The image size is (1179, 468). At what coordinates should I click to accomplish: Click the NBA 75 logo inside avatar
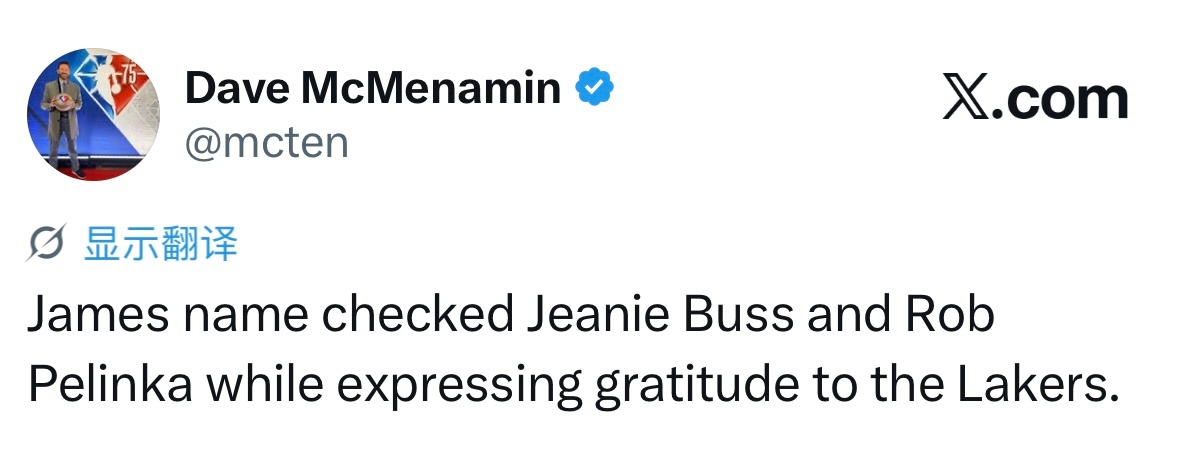(120, 84)
